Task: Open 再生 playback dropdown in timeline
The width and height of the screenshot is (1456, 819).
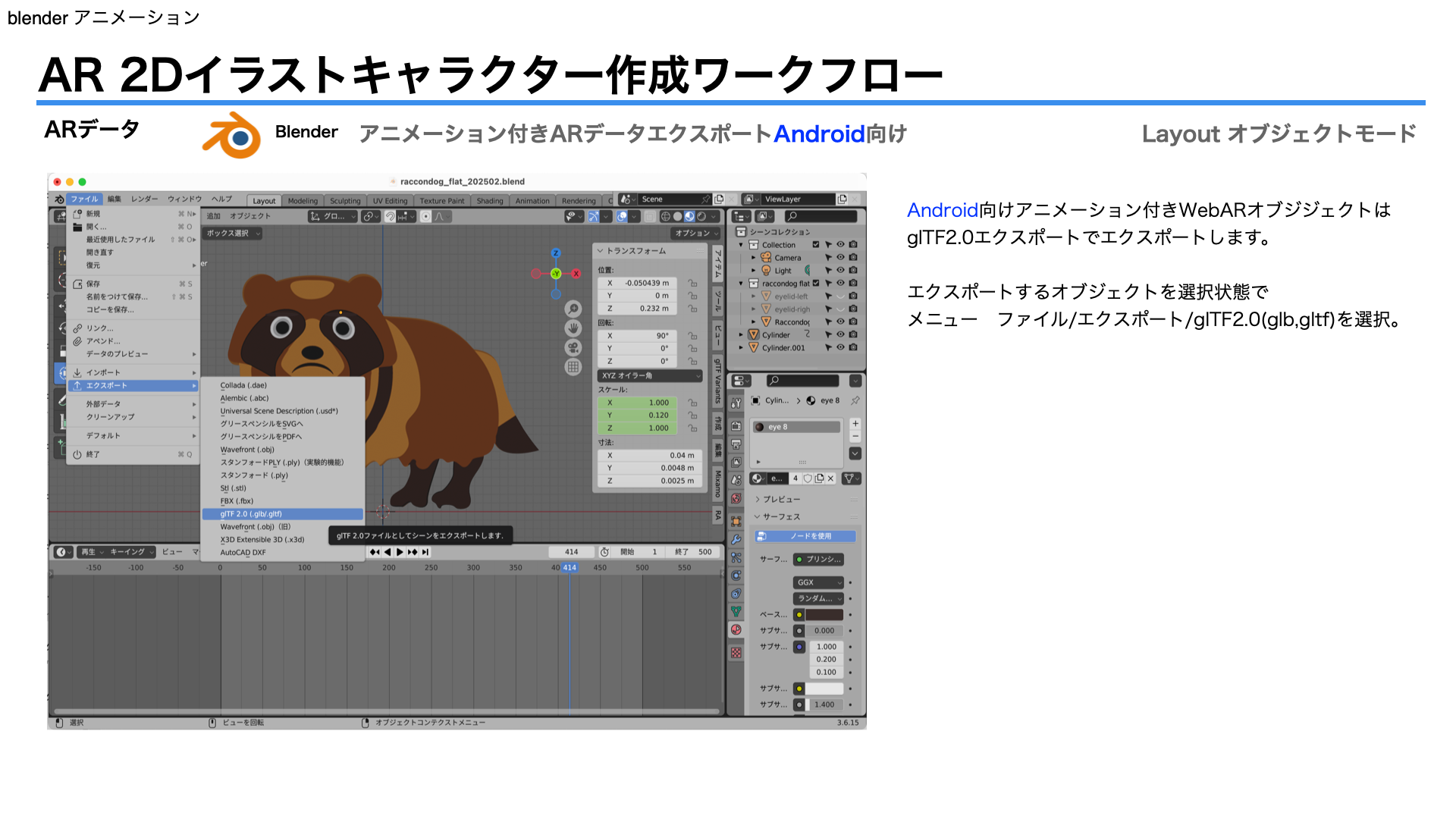Action: click(x=93, y=552)
